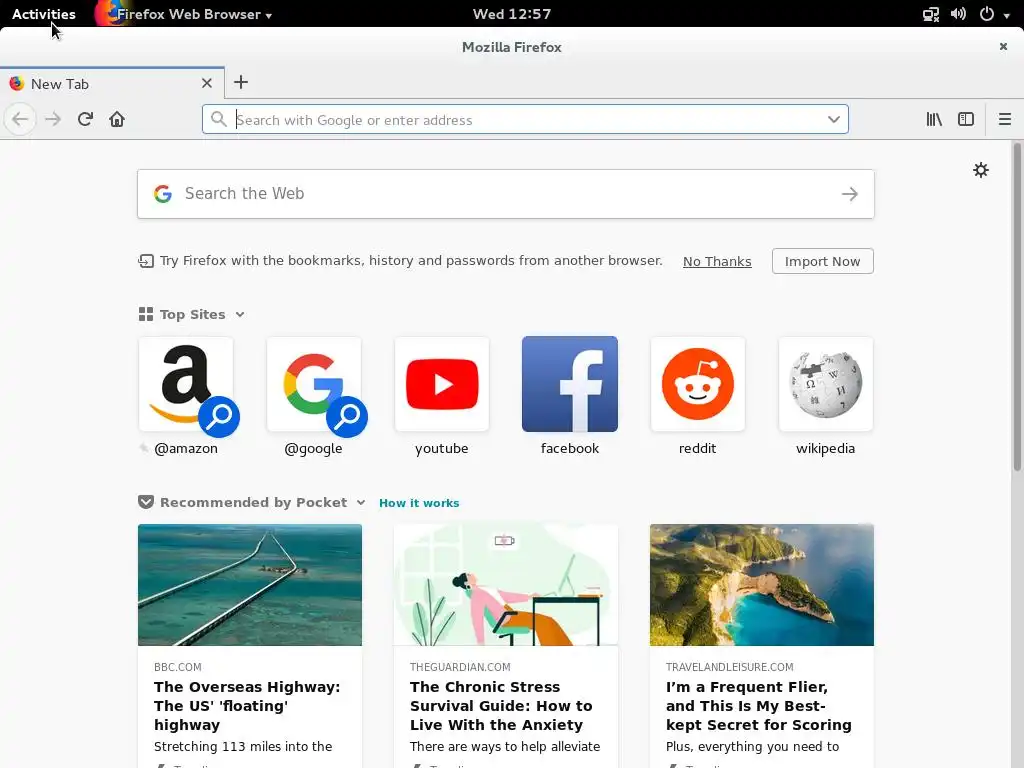Show address bar history dropdown arrow
Viewport: 1024px width, 768px height.
click(x=834, y=120)
